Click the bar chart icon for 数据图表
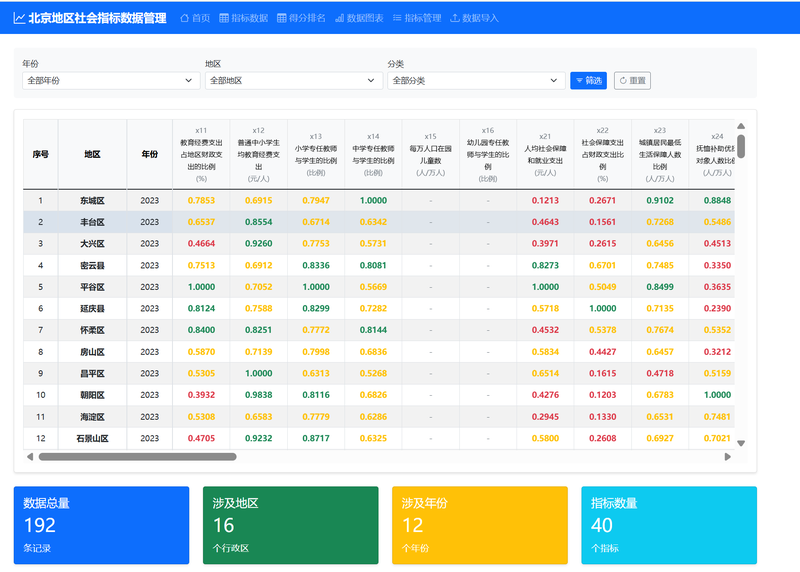Screen dimensions: 800x572 point(339,18)
